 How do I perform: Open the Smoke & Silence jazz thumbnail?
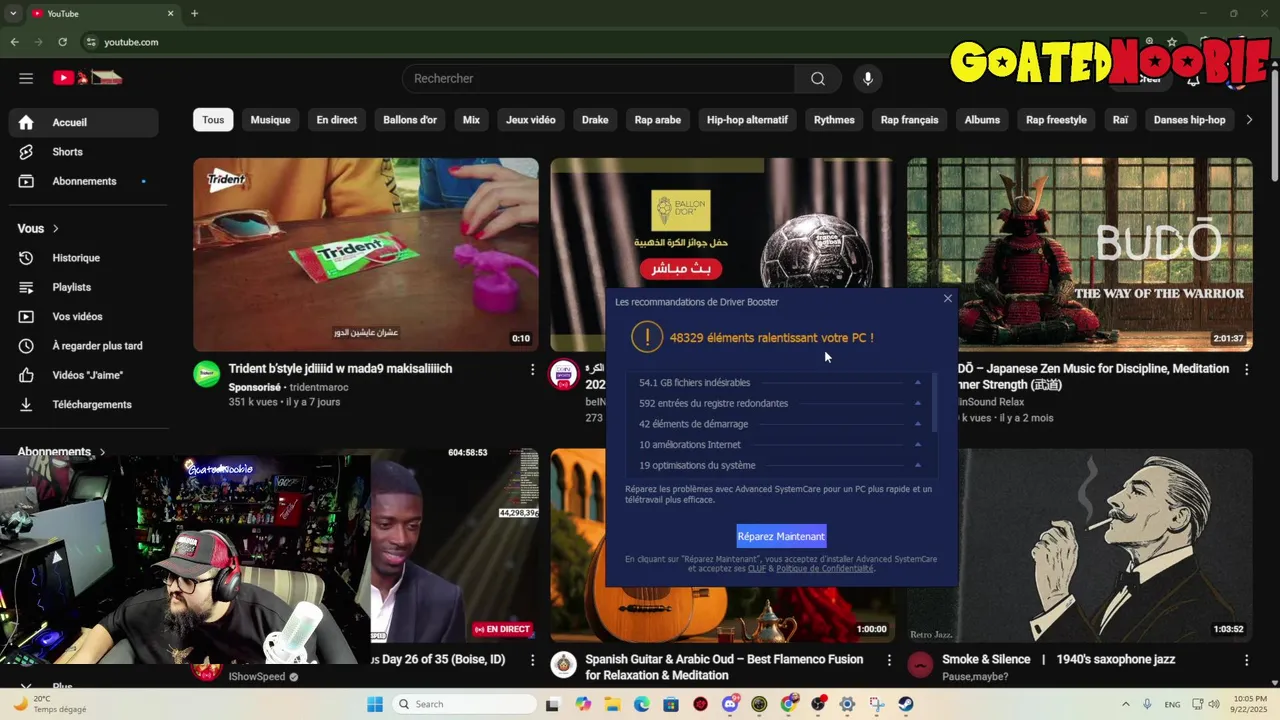(1080, 545)
